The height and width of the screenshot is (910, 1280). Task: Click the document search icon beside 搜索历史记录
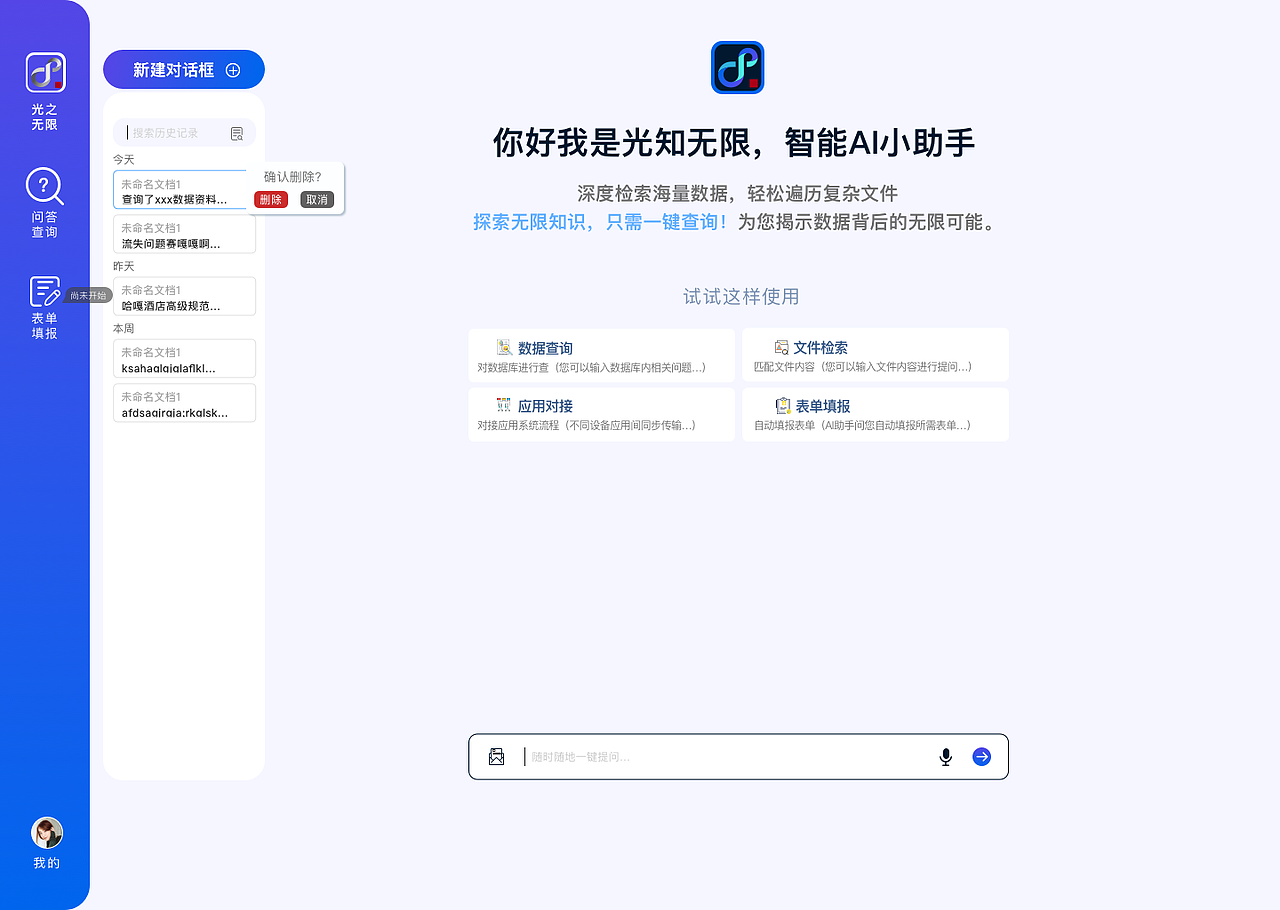[x=237, y=133]
